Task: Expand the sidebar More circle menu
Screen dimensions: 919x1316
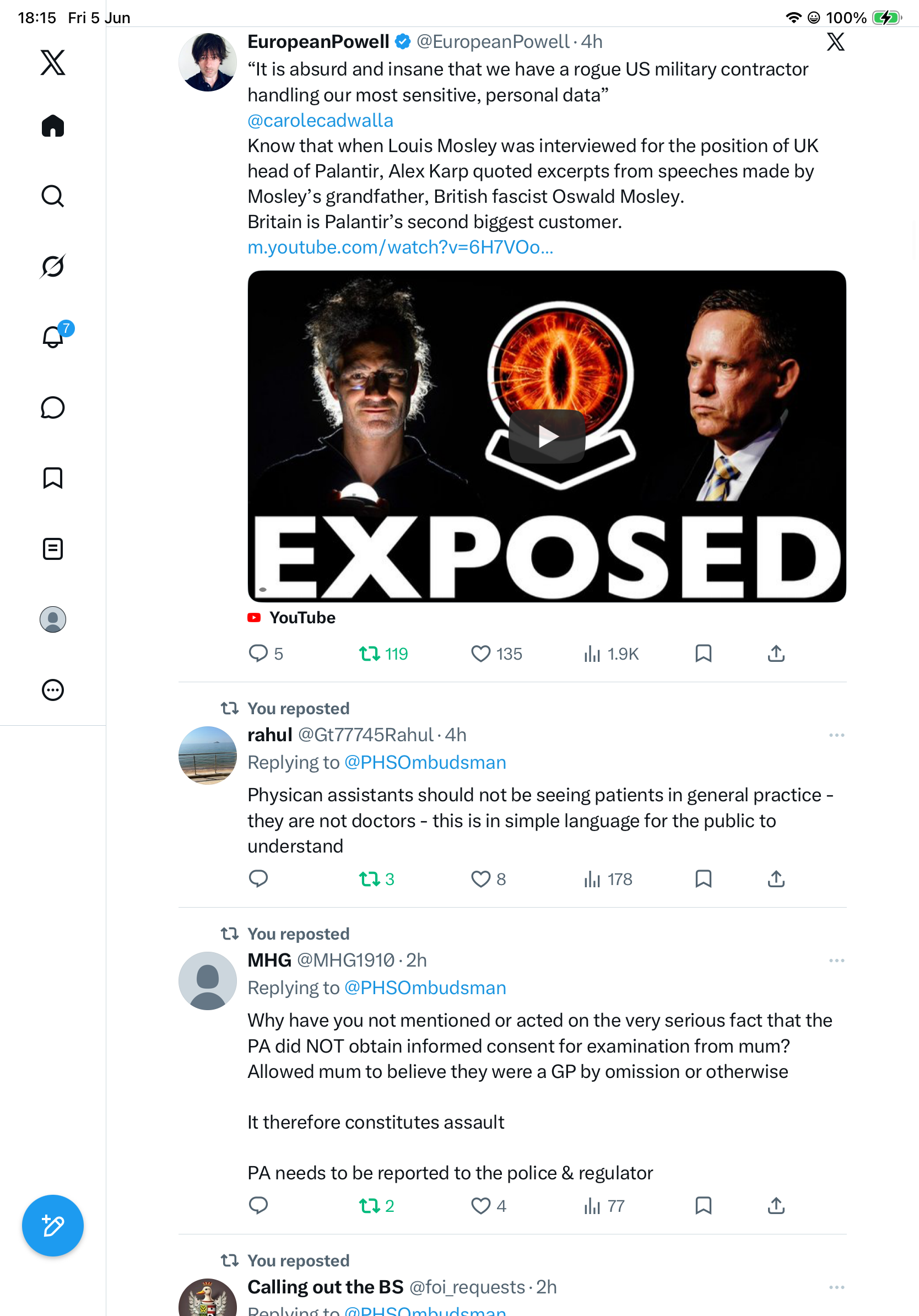Action: click(x=53, y=689)
